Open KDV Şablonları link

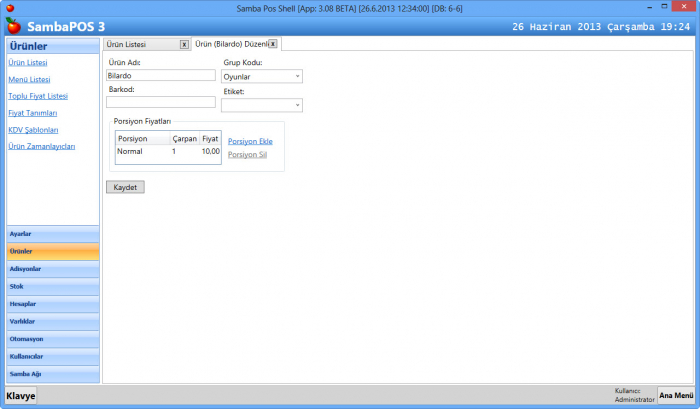click(33, 130)
